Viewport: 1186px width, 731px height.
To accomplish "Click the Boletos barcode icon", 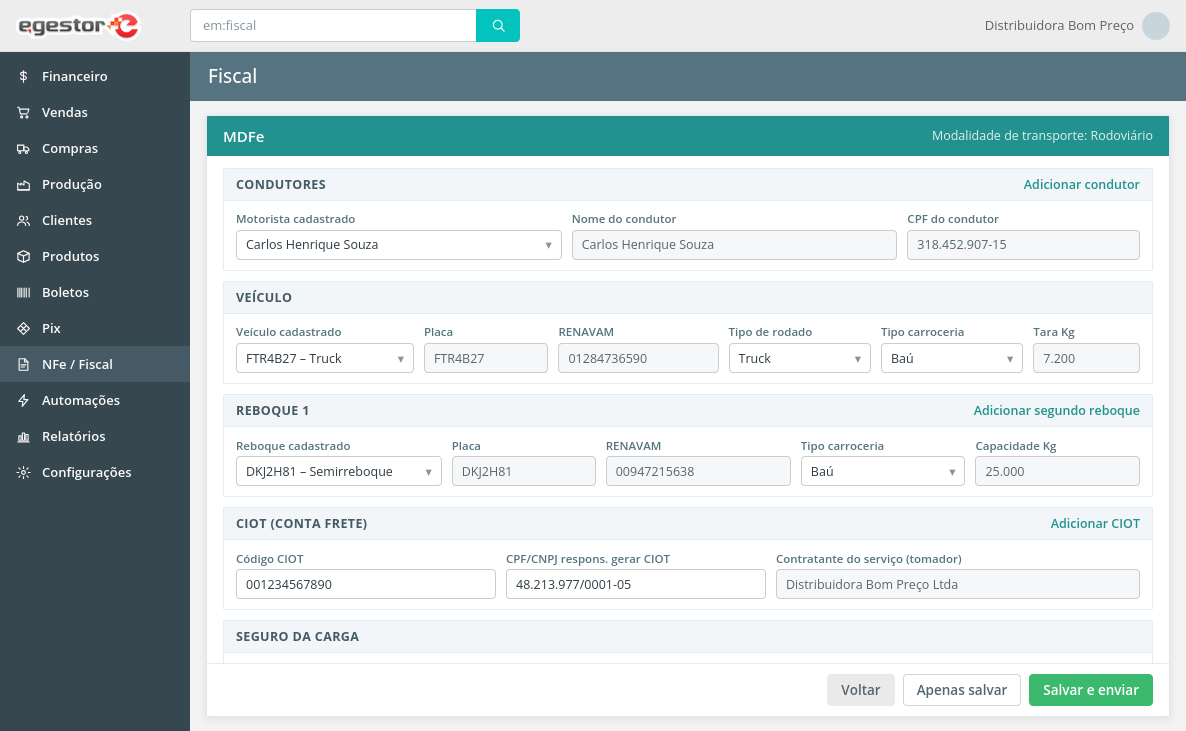I will (x=23, y=292).
